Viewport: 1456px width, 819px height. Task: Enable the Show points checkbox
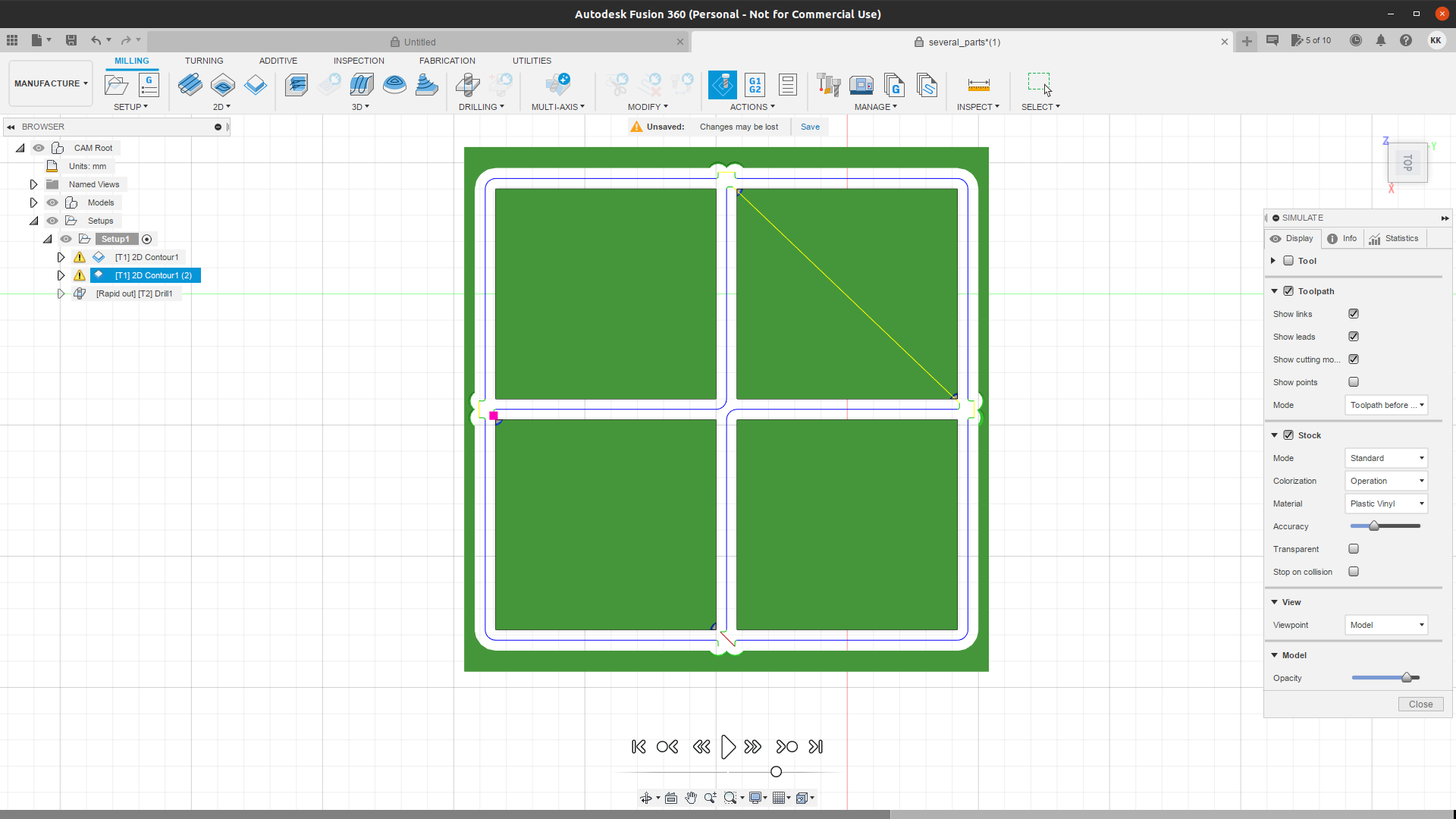click(x=1354, y=382)
